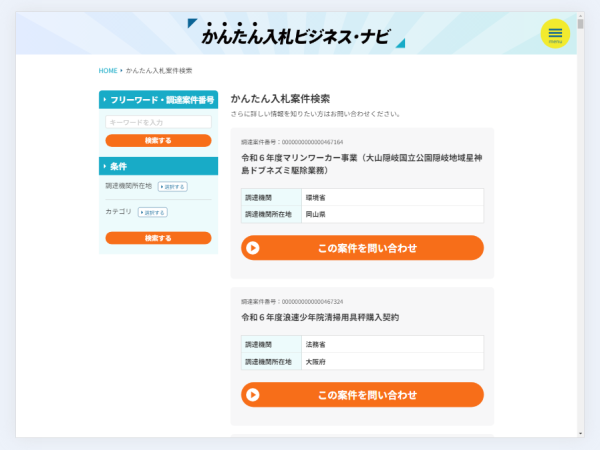Inquire about the 浪速少年院清掃用具 case

(362, 395)
